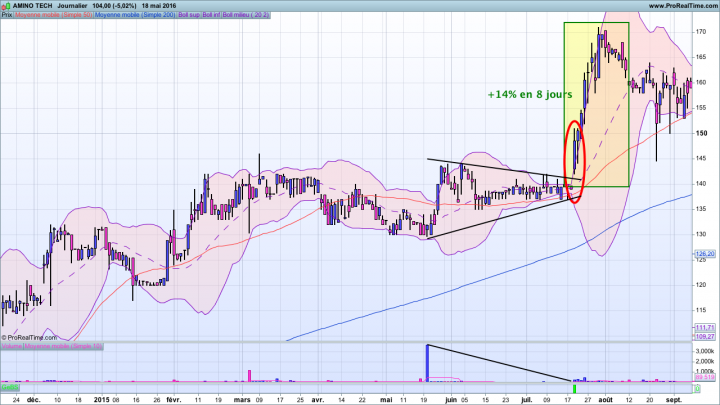
Task: Click the 111,71 purple price tag
Action: (705, 327)
